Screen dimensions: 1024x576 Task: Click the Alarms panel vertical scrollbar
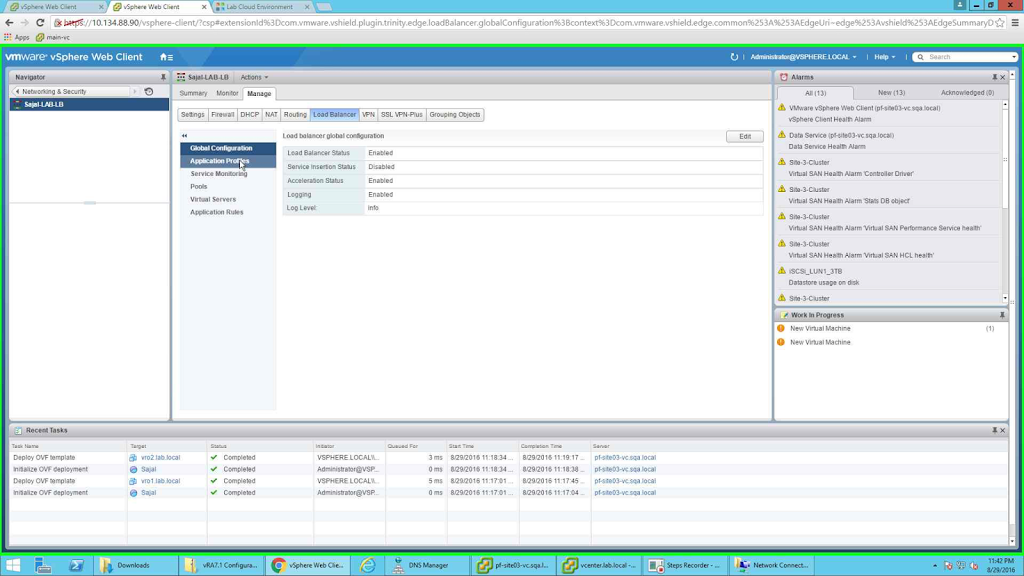coord(1005,201)
